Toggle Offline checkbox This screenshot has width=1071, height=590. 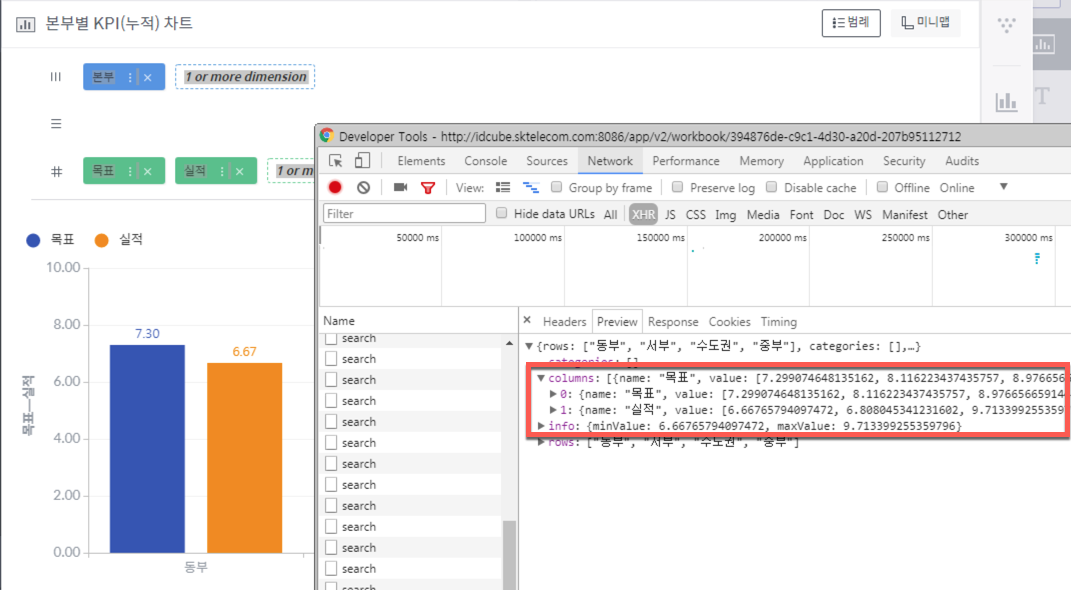(882, 186)
